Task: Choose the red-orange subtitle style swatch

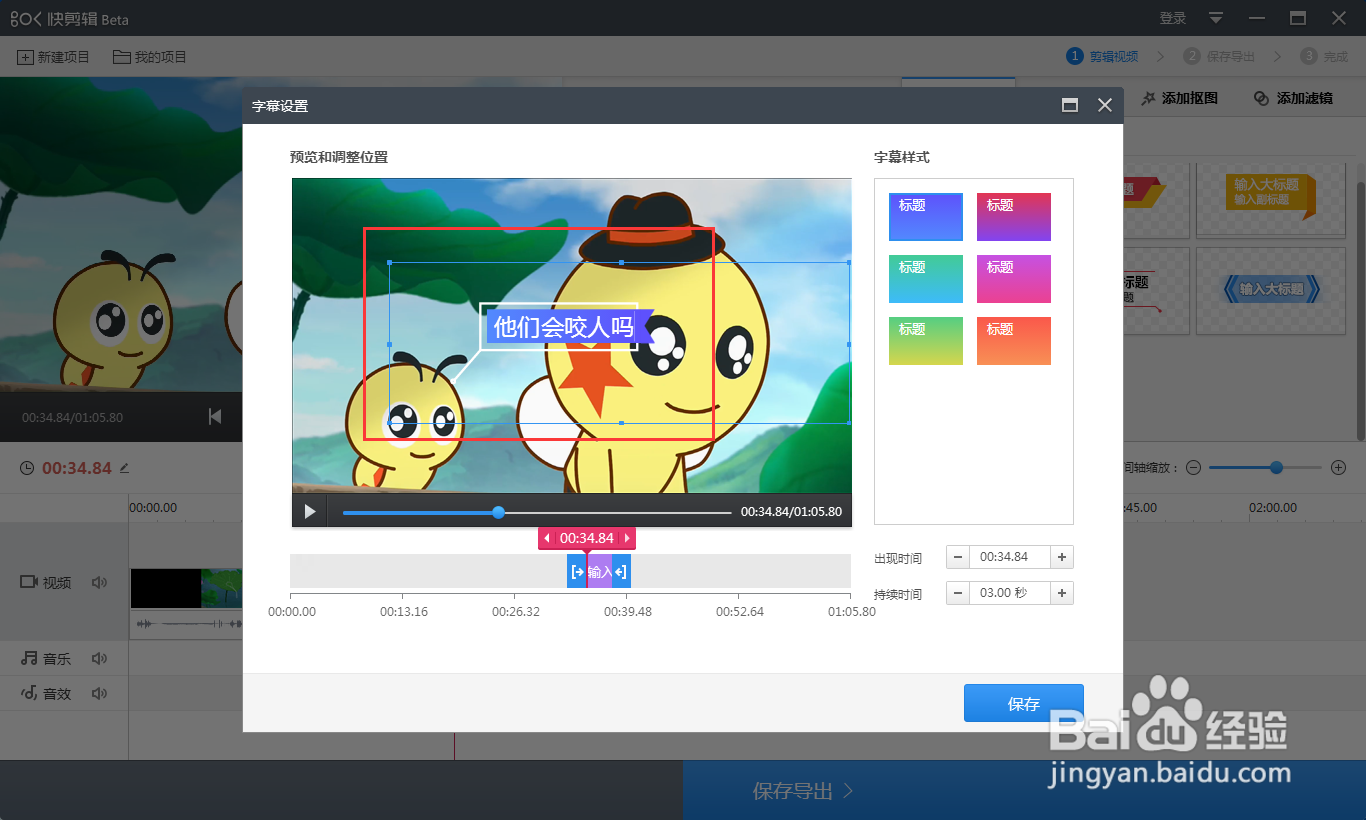Action: 1014,341
